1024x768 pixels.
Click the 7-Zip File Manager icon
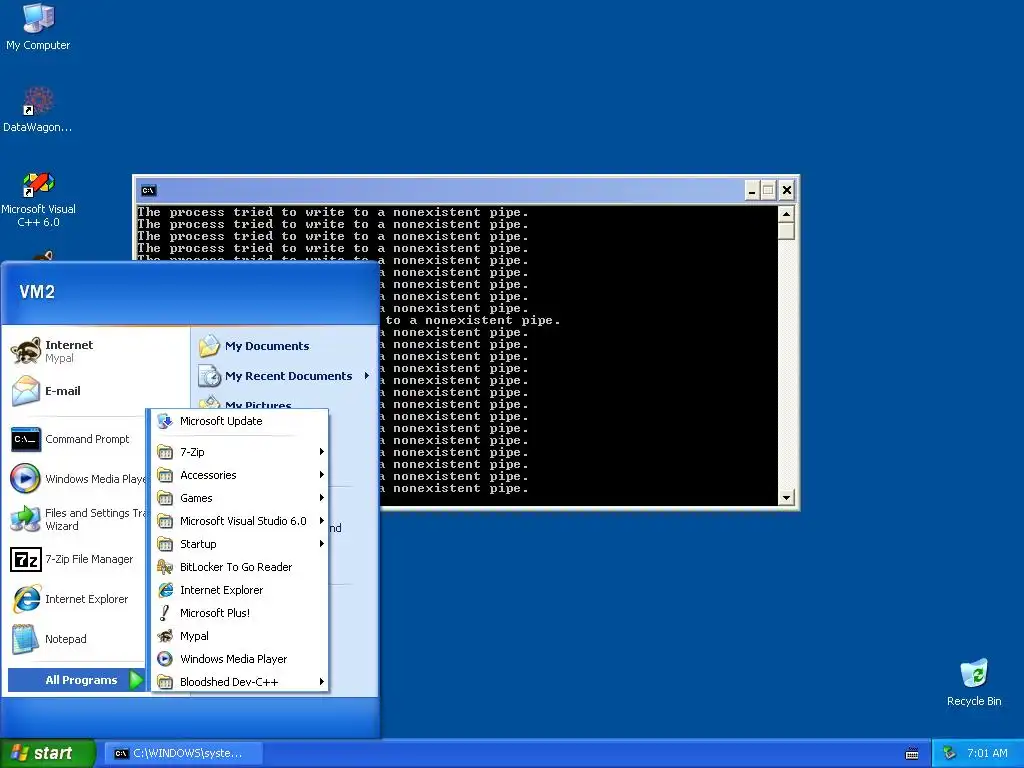click(26, 559)
